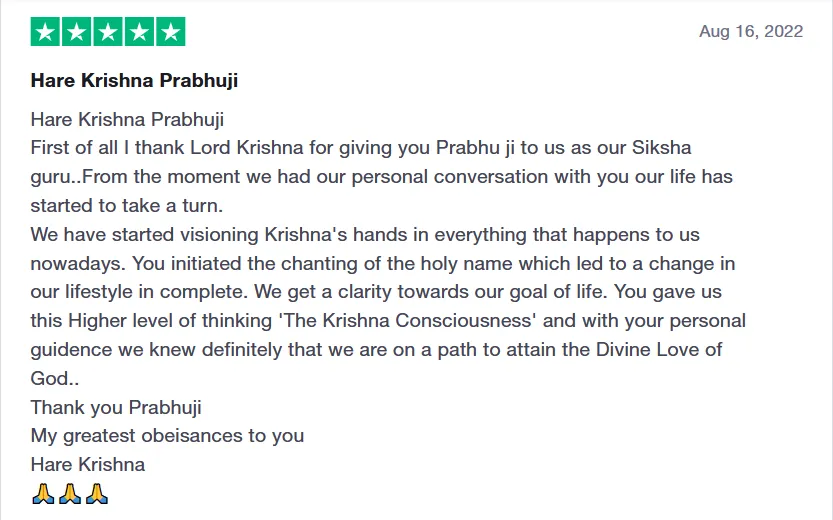
Task: Select the middle folded-hands emoji
Action: 69,494
